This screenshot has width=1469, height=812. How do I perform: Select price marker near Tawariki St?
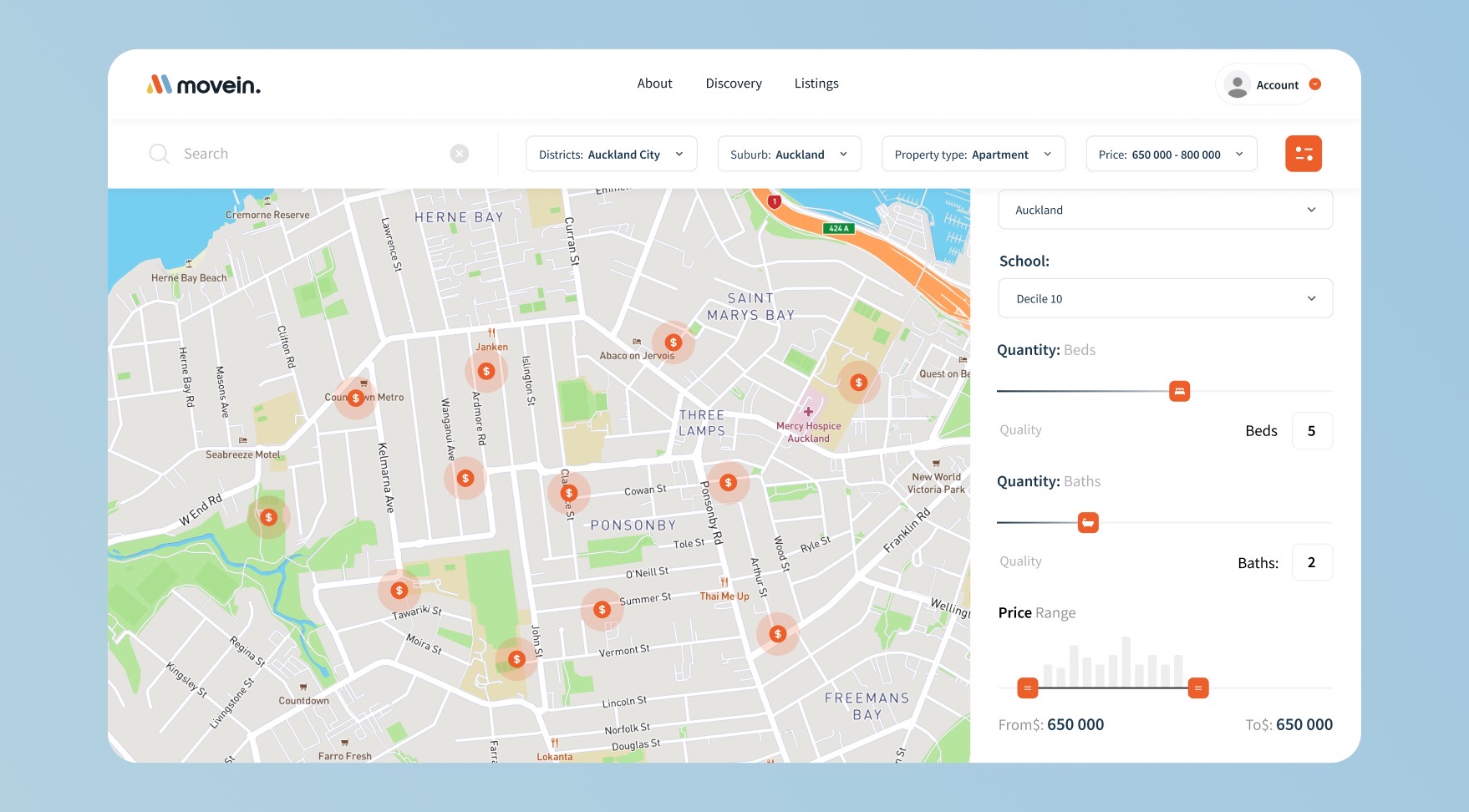399,591
